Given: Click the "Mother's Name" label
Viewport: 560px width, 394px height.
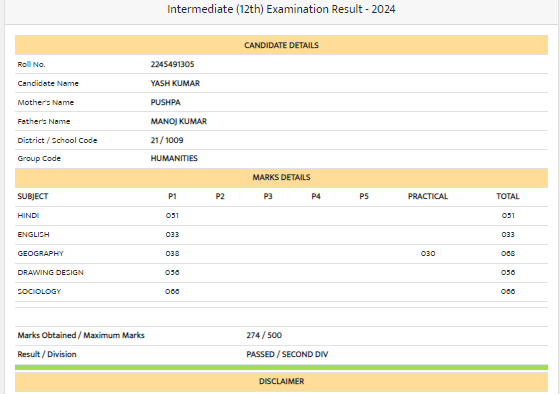Looking at the screenshot, I should pos(46,102).
